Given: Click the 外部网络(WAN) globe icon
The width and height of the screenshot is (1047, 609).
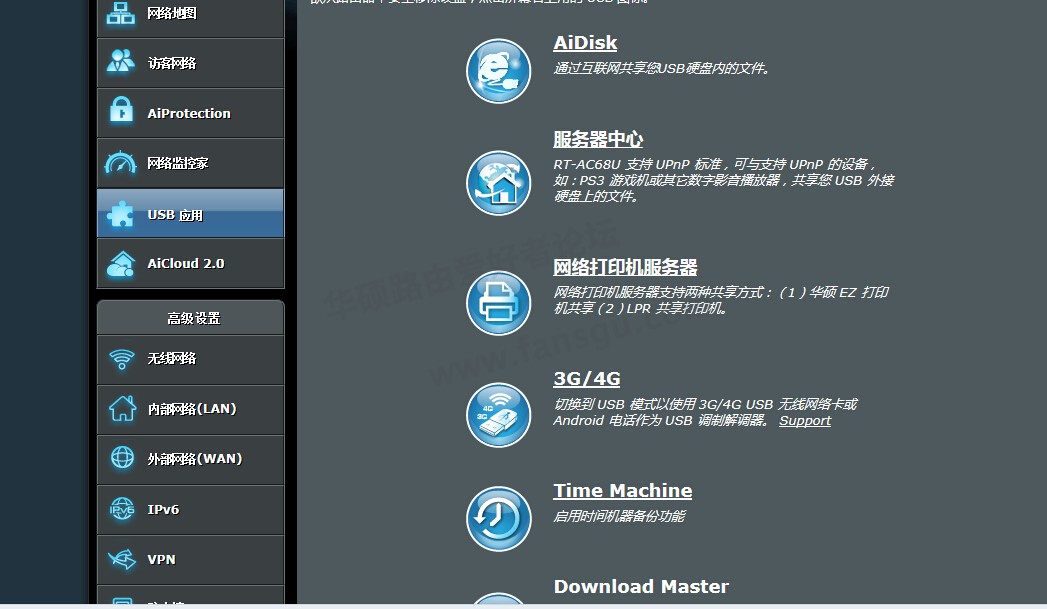Looking at the screenshot, I should (122, 458).
